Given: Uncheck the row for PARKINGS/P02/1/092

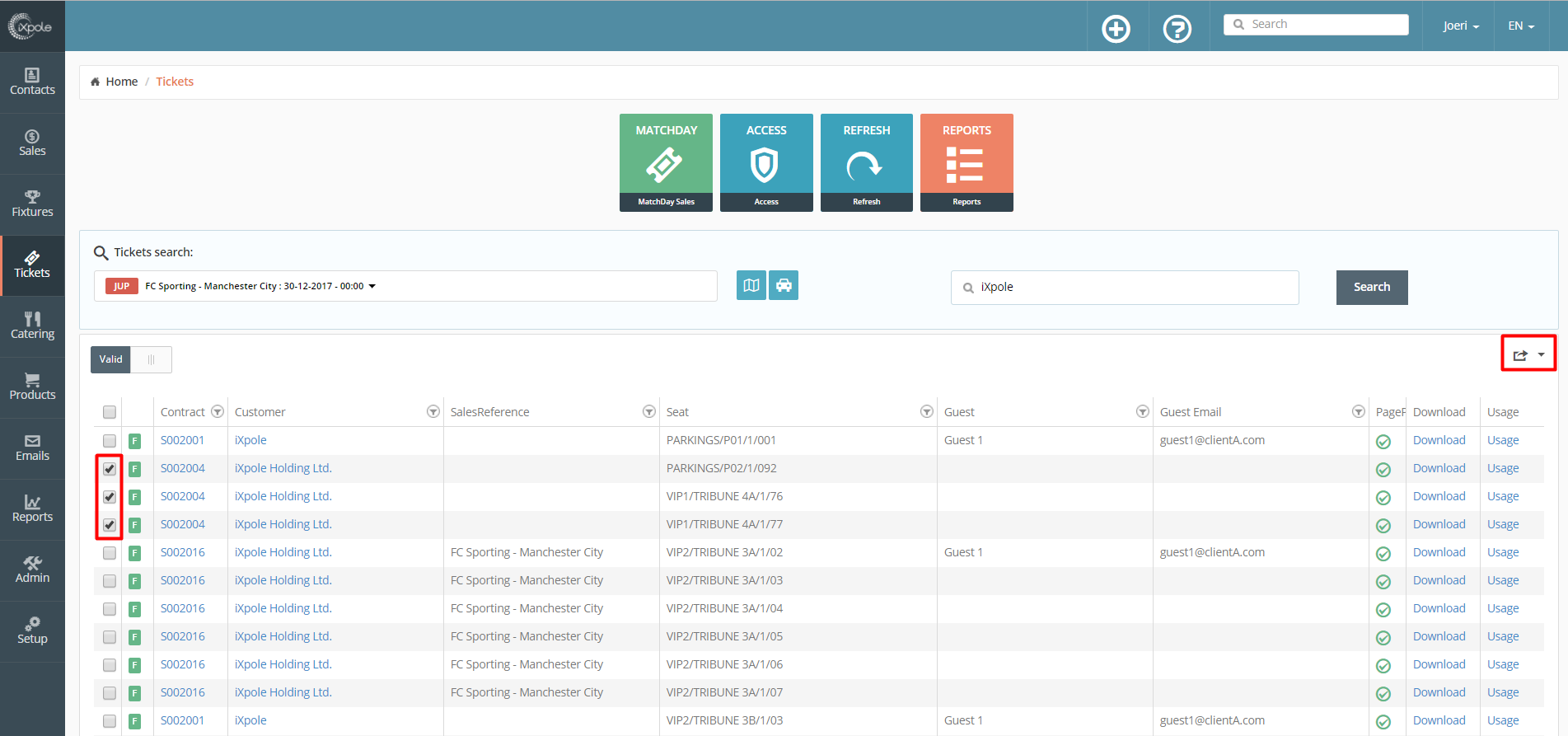Looking at the screenshot, I should [x=110, y=469].
